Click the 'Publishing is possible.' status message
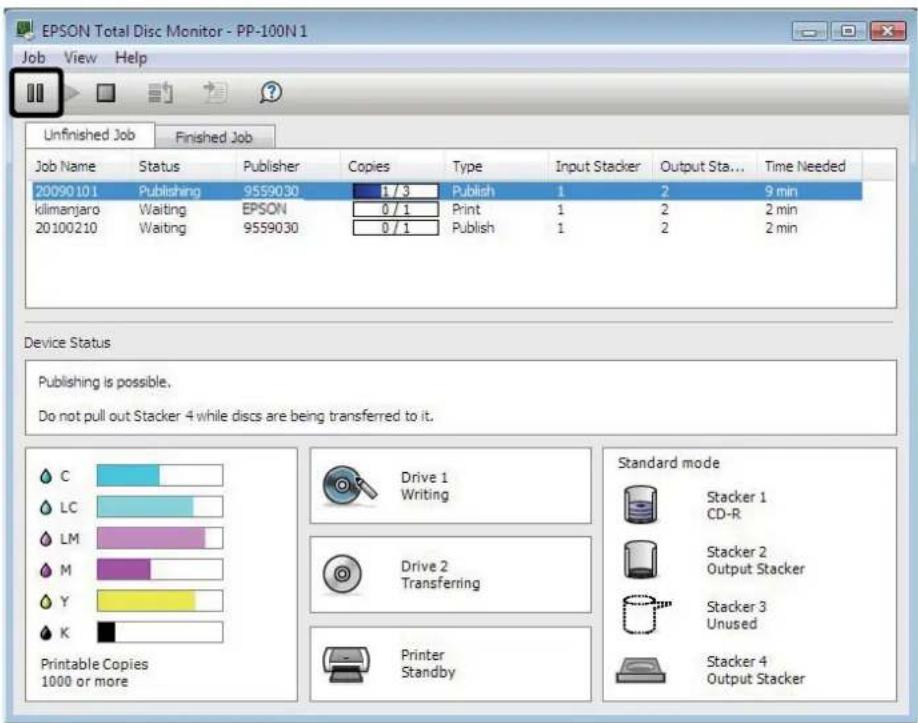The height and width of the screenshot is (723, 918). pos(104,382)
